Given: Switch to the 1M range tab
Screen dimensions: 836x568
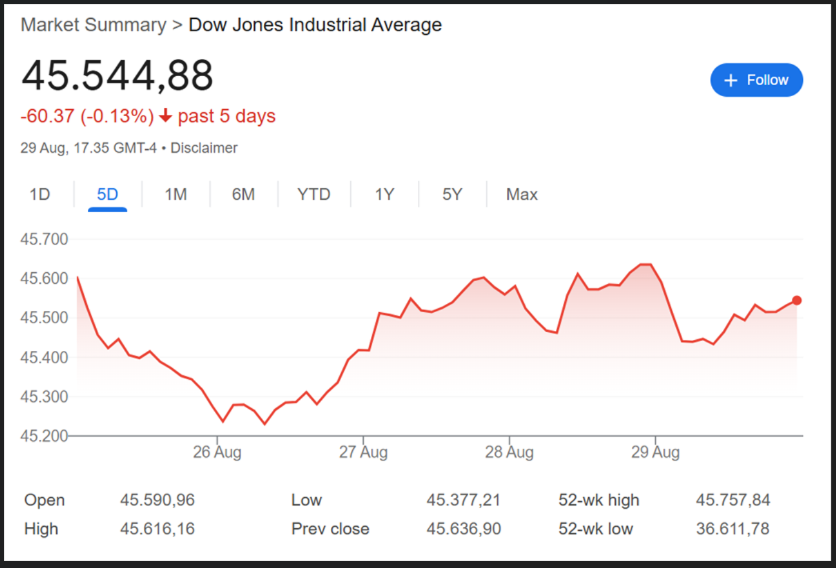Looking at the screenshot, I should pyautogui.click(x=176, y=194).
